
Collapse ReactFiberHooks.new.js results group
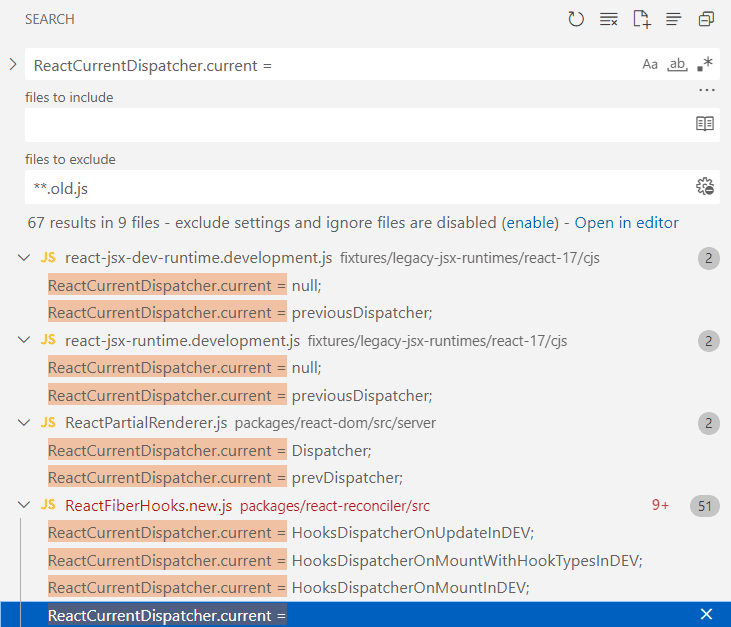click(25, 506)
